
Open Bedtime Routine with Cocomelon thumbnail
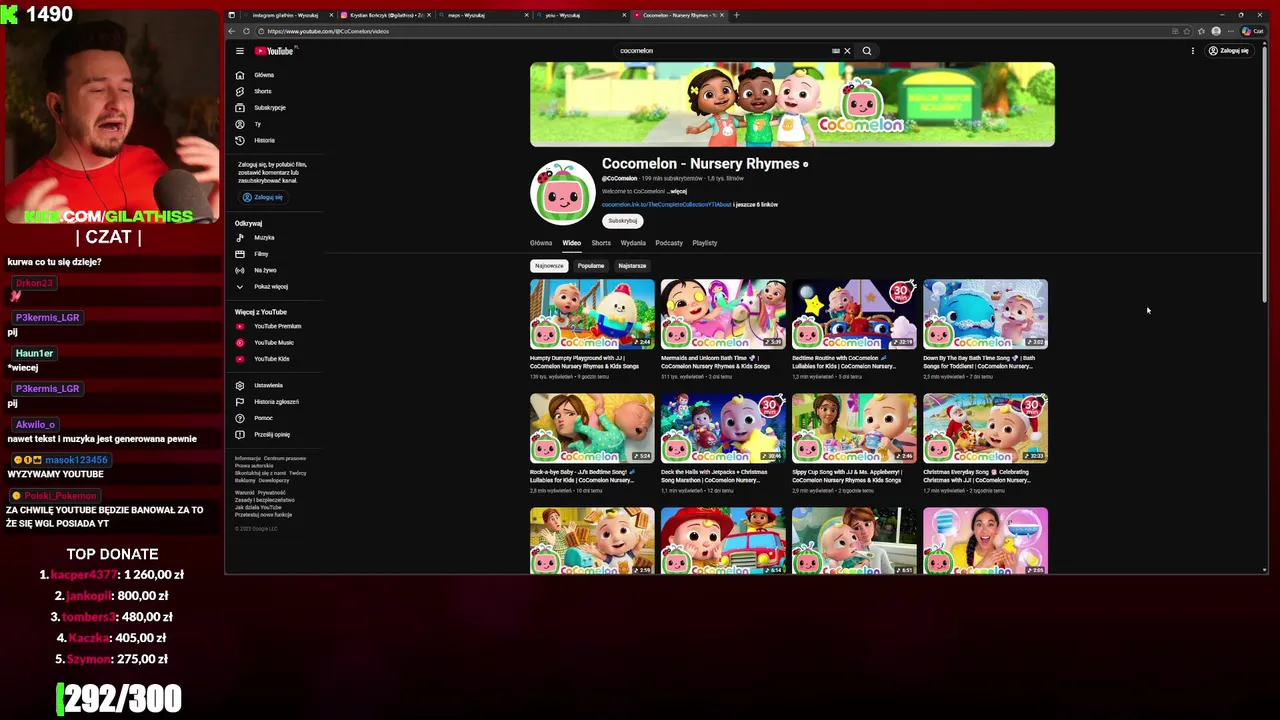click(x=854, y=314)
